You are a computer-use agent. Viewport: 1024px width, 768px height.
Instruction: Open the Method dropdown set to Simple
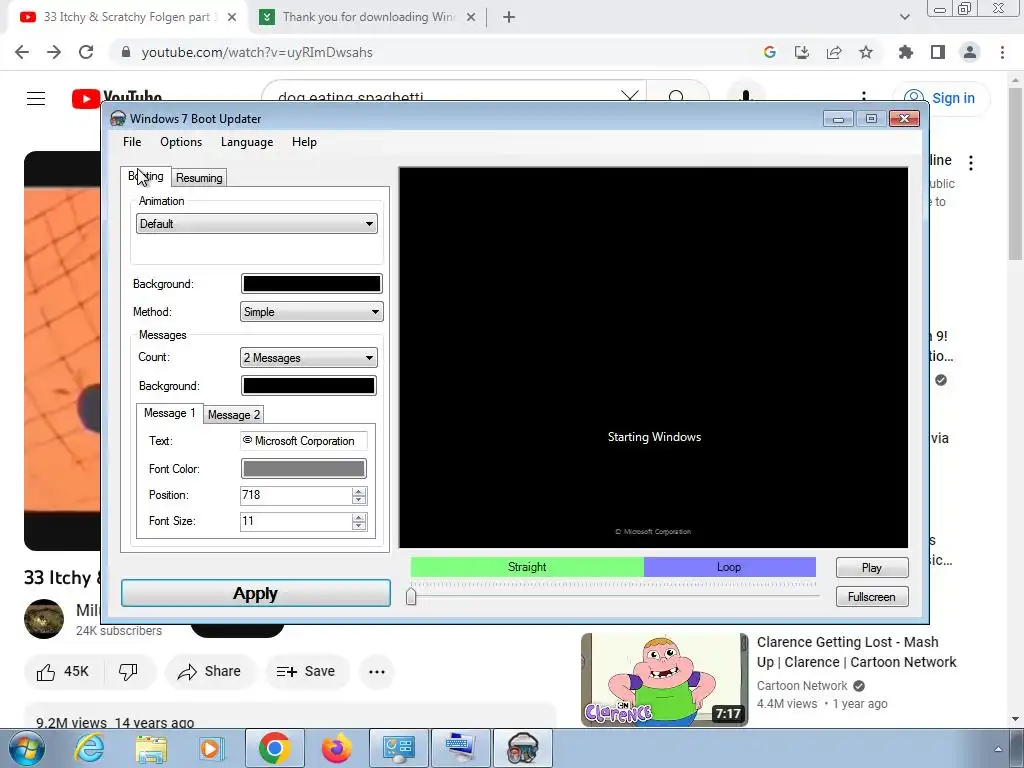click(312, 312)
